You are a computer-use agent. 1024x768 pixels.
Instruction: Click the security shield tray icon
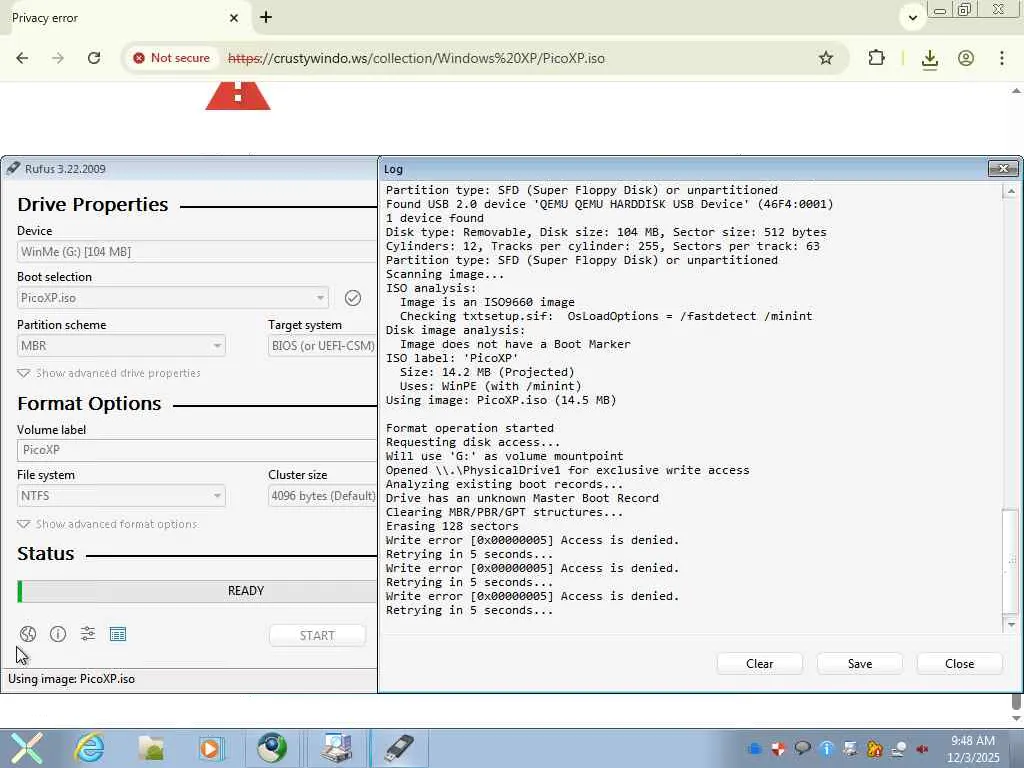(777, 748)
